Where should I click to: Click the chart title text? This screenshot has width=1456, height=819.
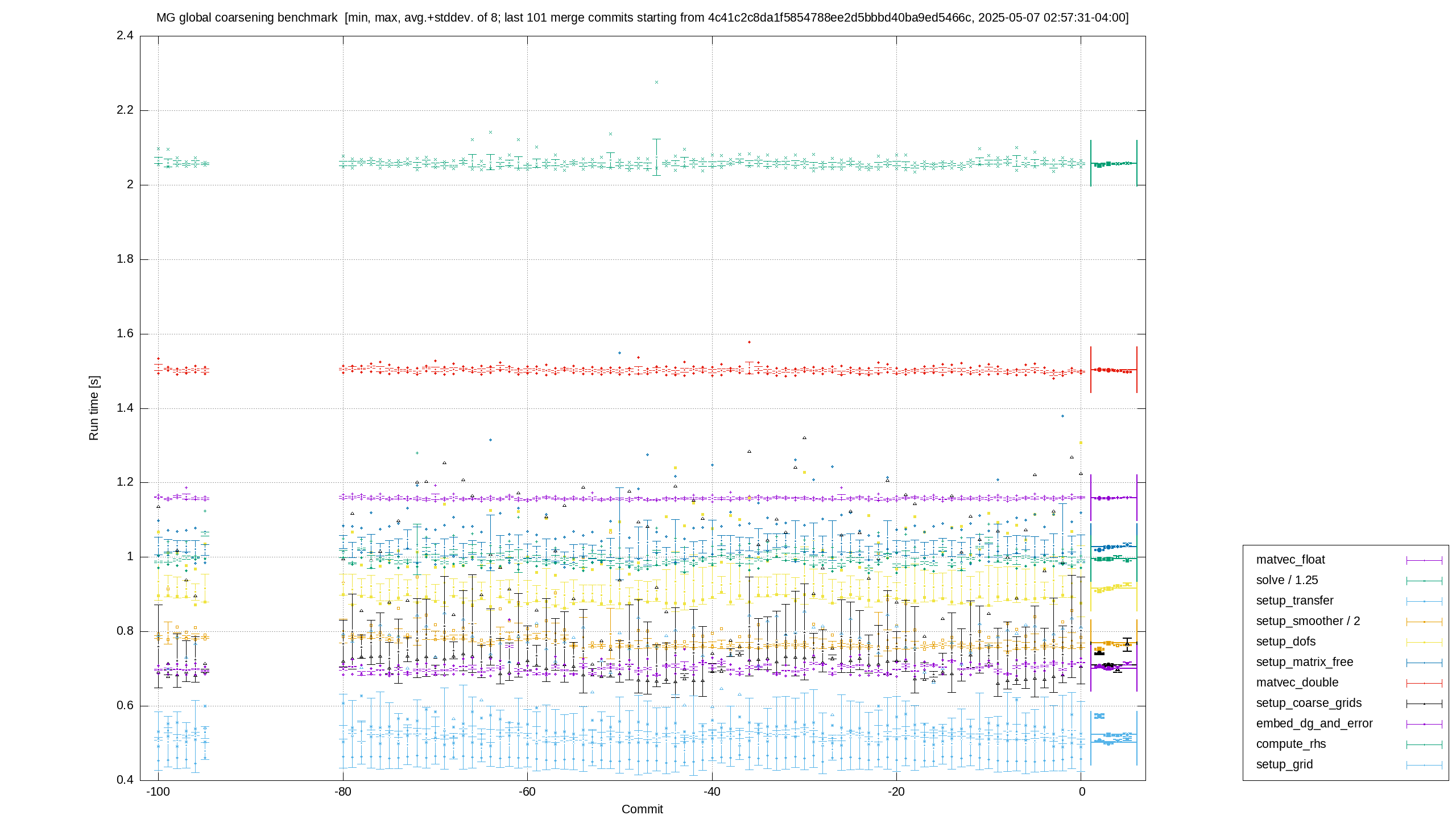point(643,18)
